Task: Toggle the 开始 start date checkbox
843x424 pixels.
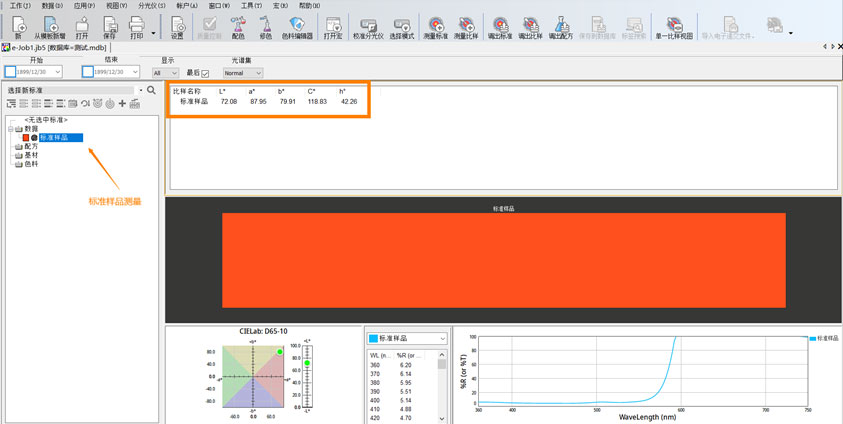Action: (x=10, y=72)
